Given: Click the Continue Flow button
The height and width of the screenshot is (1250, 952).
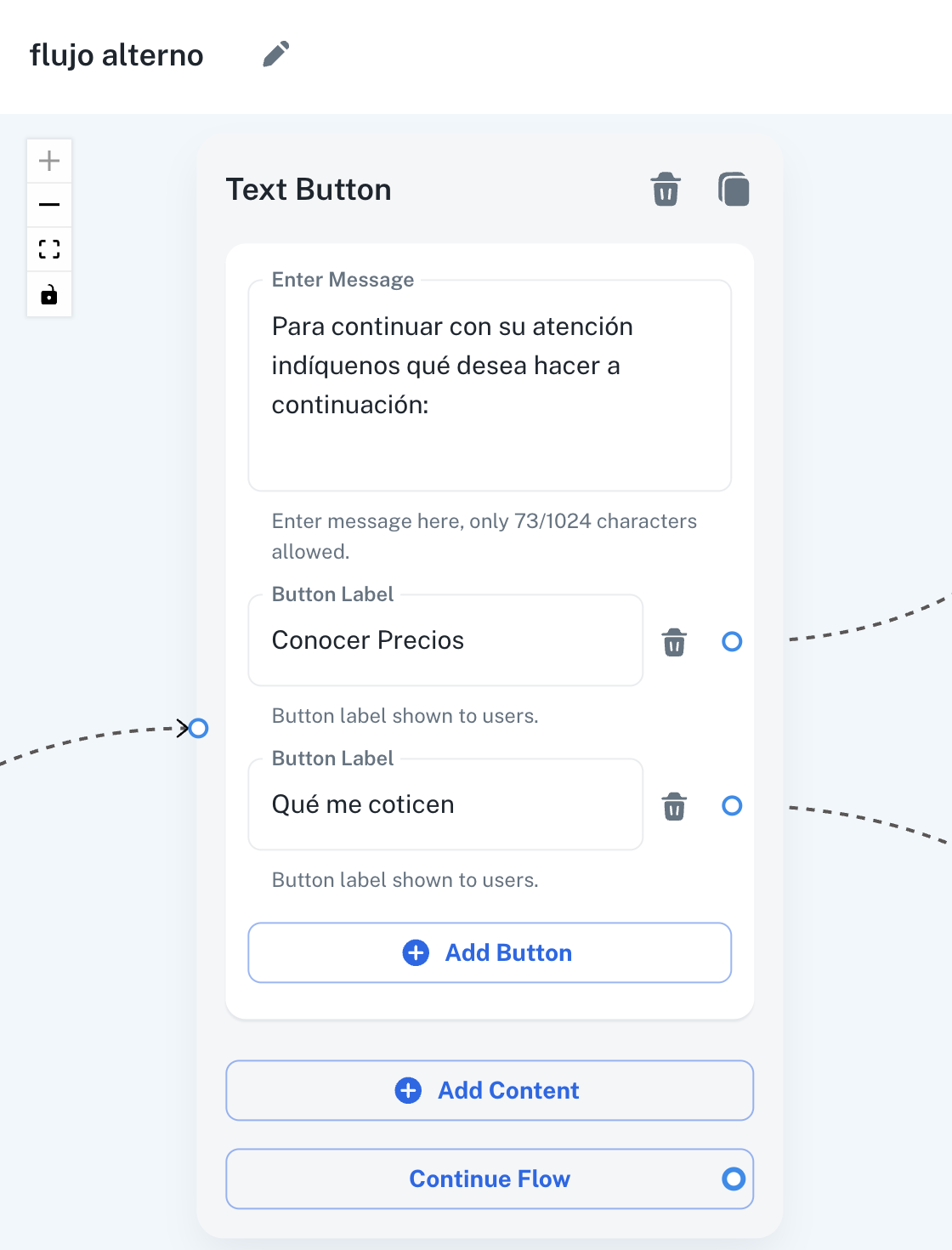Looking at the screenshot, I should tap(489, 1179).
